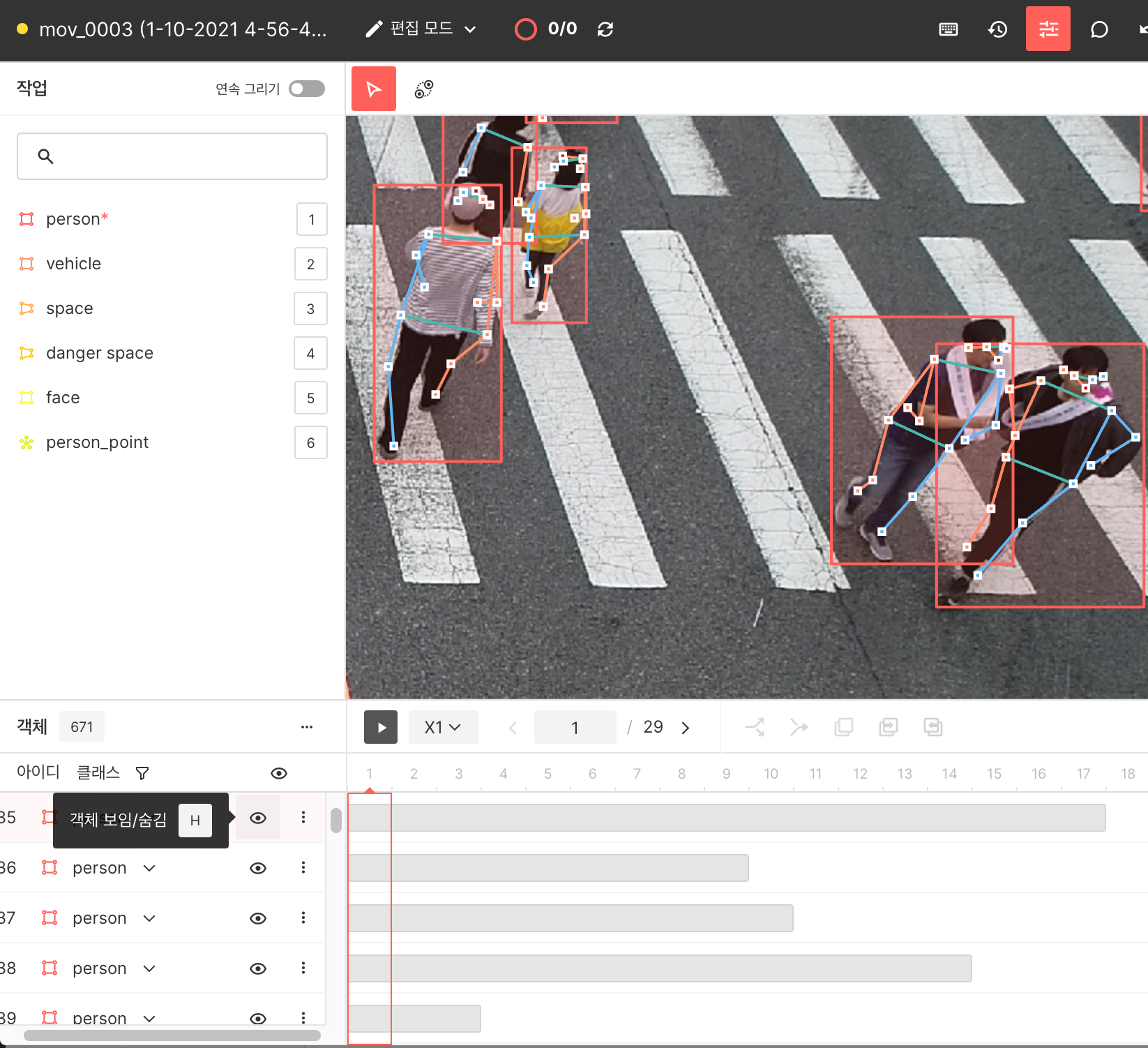Click shortcut key 2 button for vehicle
This screenshot has height=1048, width=1148.
point(311,264)
